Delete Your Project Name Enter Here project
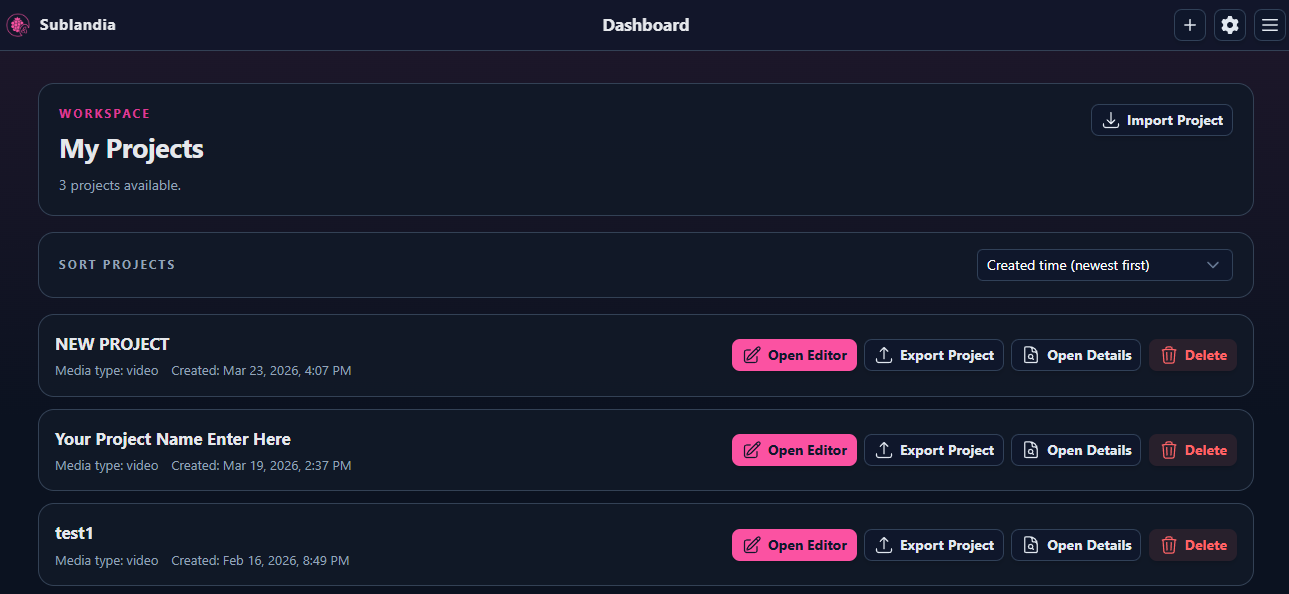The height and width of the screenshot is (594, 1289). [1193, 450]
